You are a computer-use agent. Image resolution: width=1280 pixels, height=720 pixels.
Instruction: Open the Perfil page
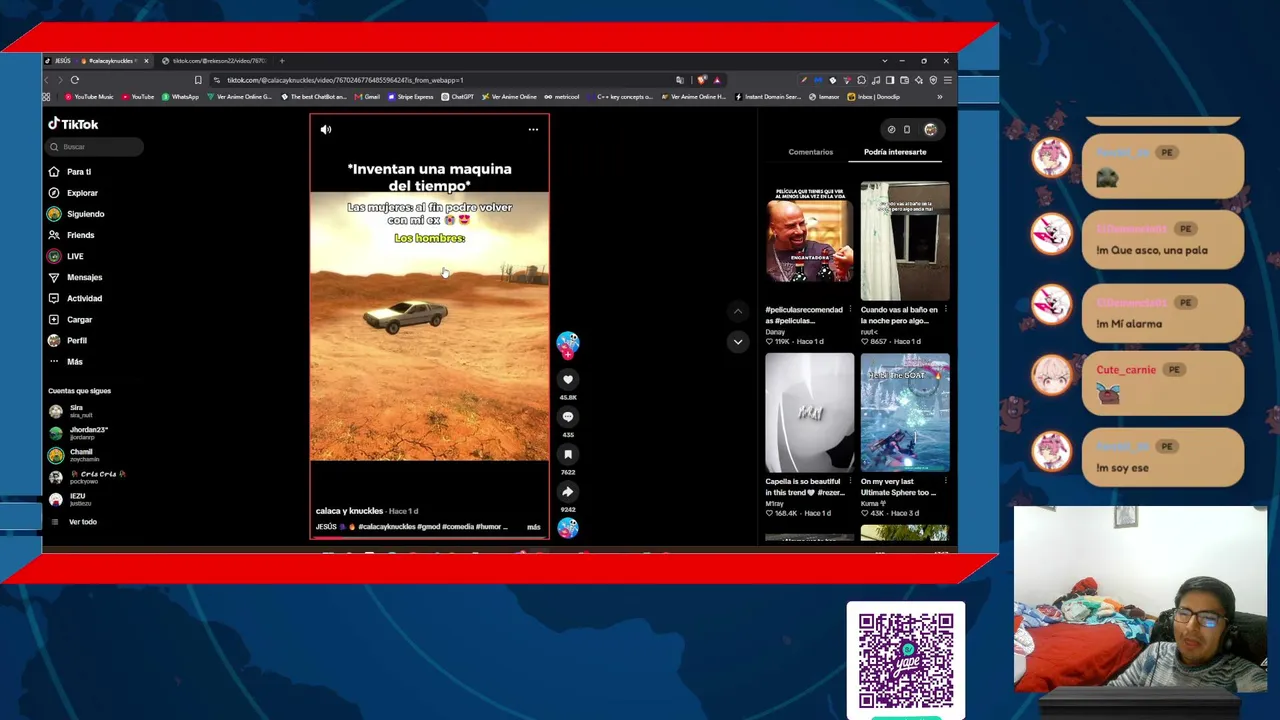[67, 340]
